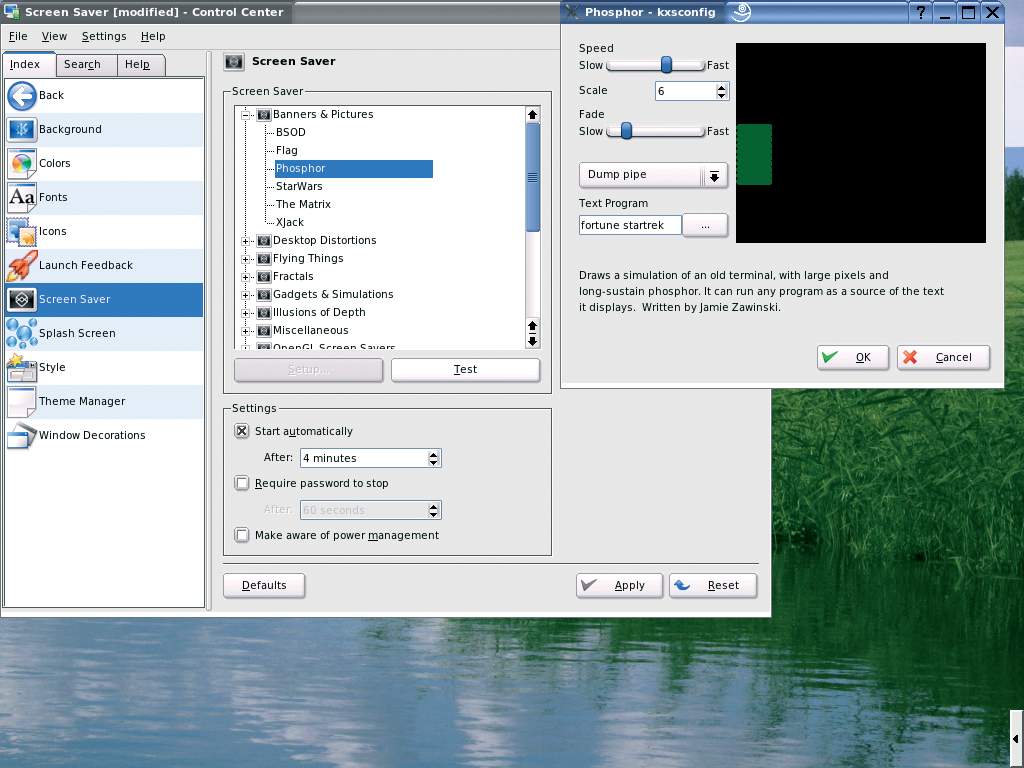
Task: Open the View menu
Action: pos(54,37)
